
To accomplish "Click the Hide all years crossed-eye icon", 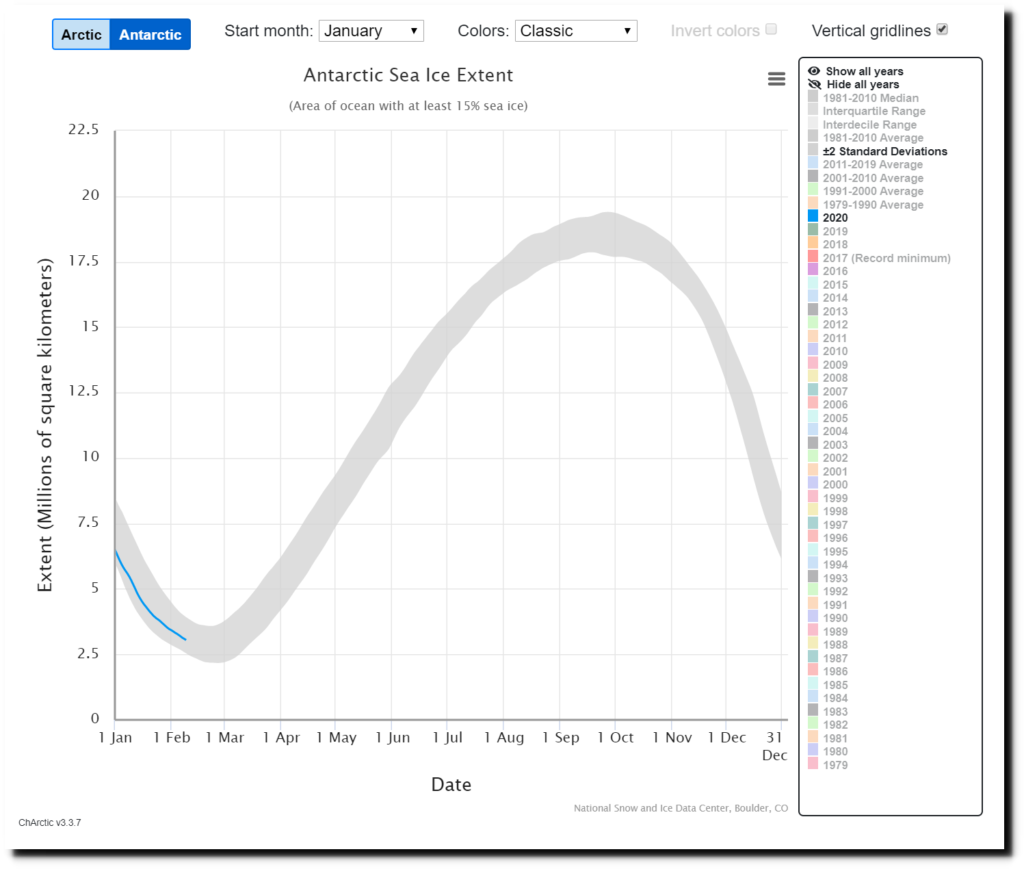I will tap(814, 85).
